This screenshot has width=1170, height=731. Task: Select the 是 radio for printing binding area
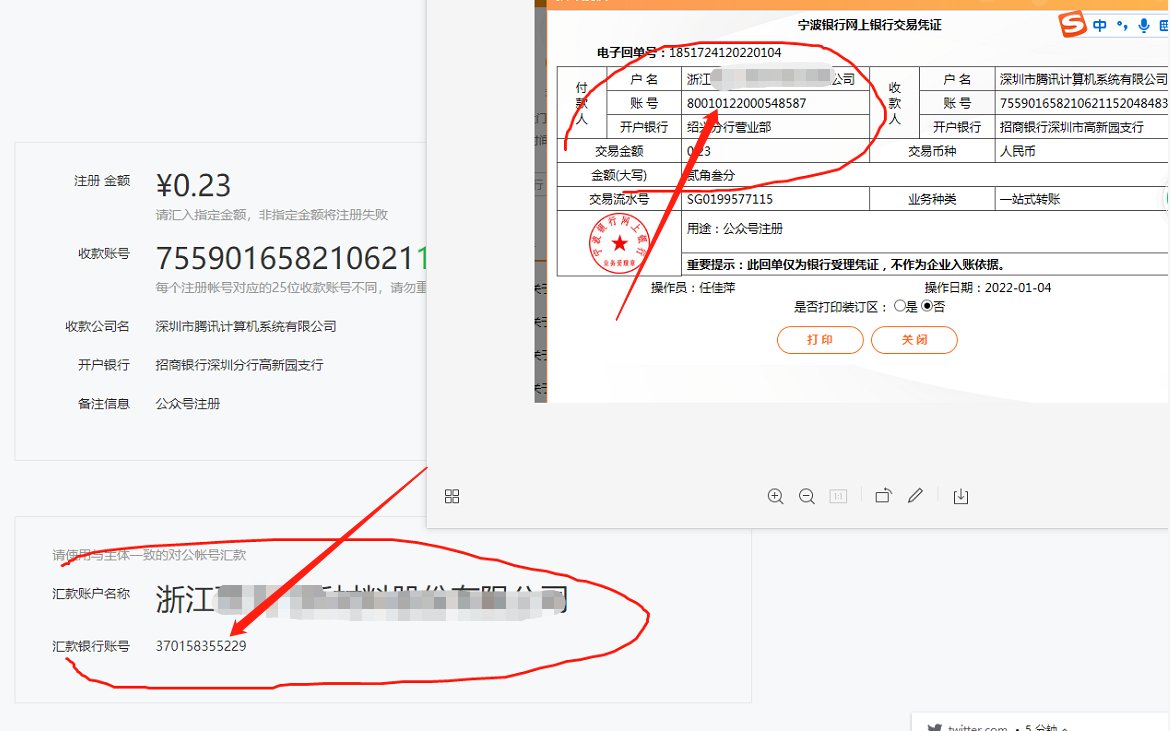[900, 306]
